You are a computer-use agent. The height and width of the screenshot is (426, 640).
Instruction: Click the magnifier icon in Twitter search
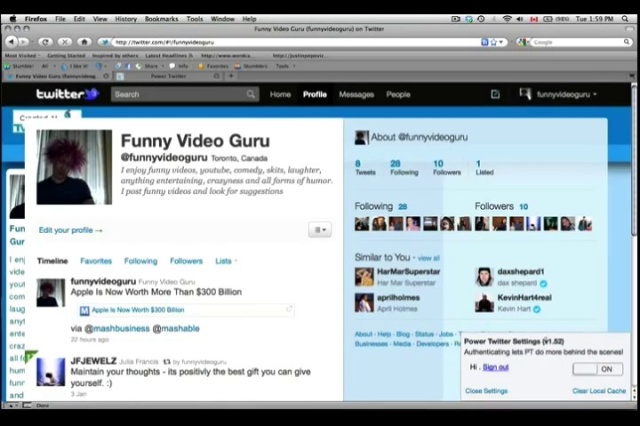coord(251,94)
